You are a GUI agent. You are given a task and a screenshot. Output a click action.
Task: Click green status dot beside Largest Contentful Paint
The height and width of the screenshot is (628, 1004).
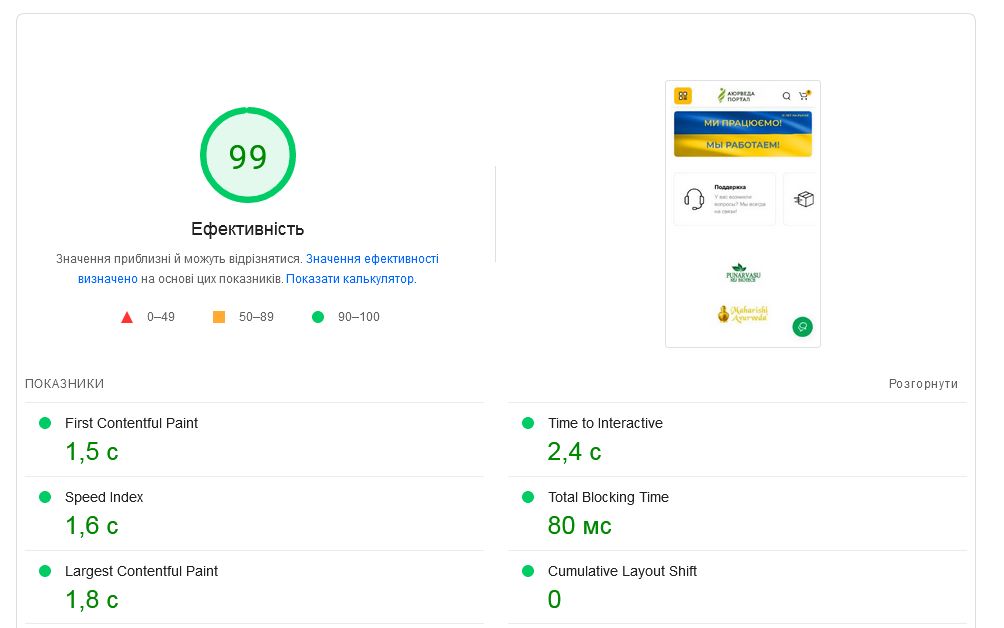tap(45, 571)
